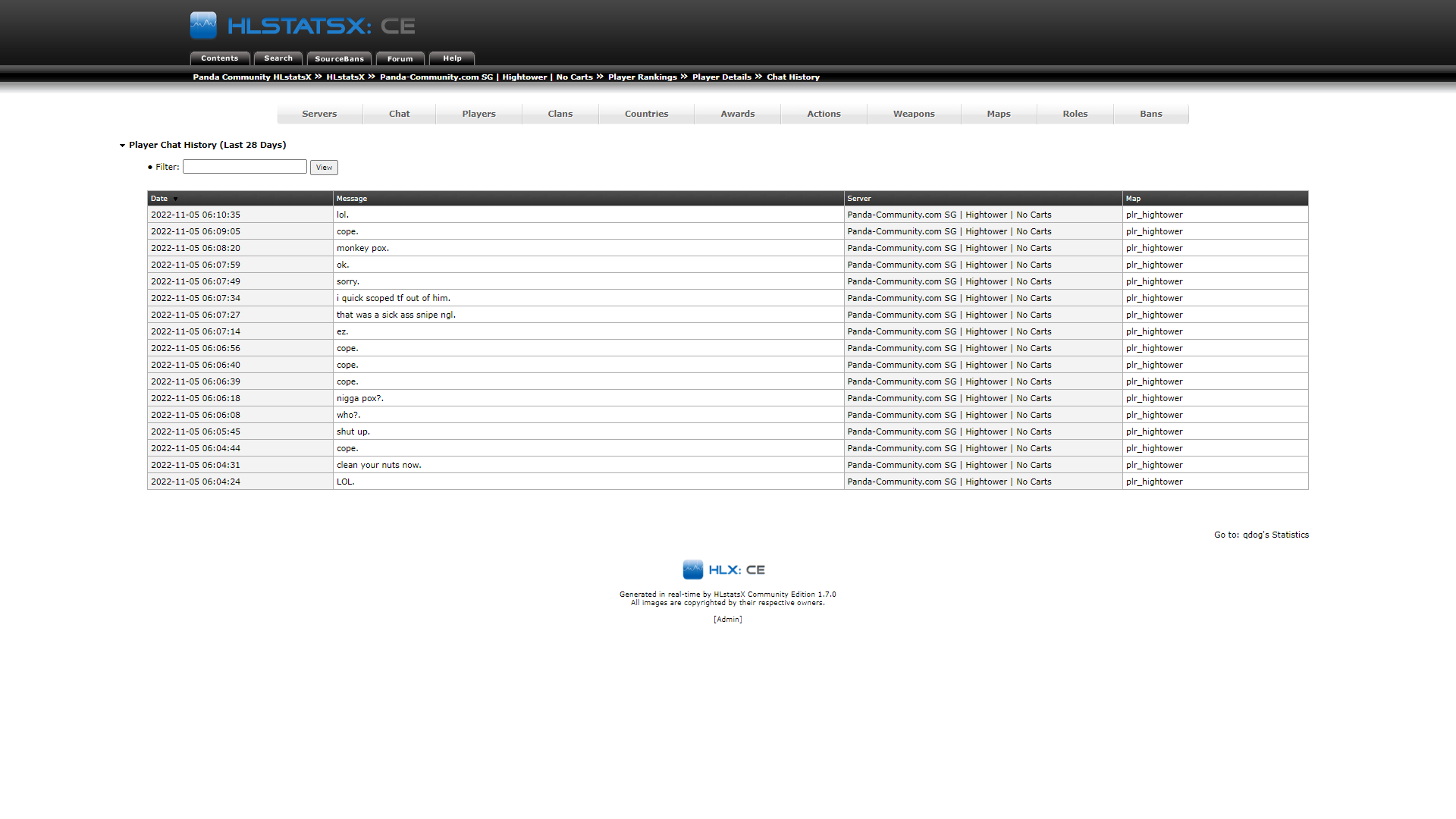1456x819 pixels.
Task: Click the HLX: CE footer logo icon
Action: pos(693,569)
